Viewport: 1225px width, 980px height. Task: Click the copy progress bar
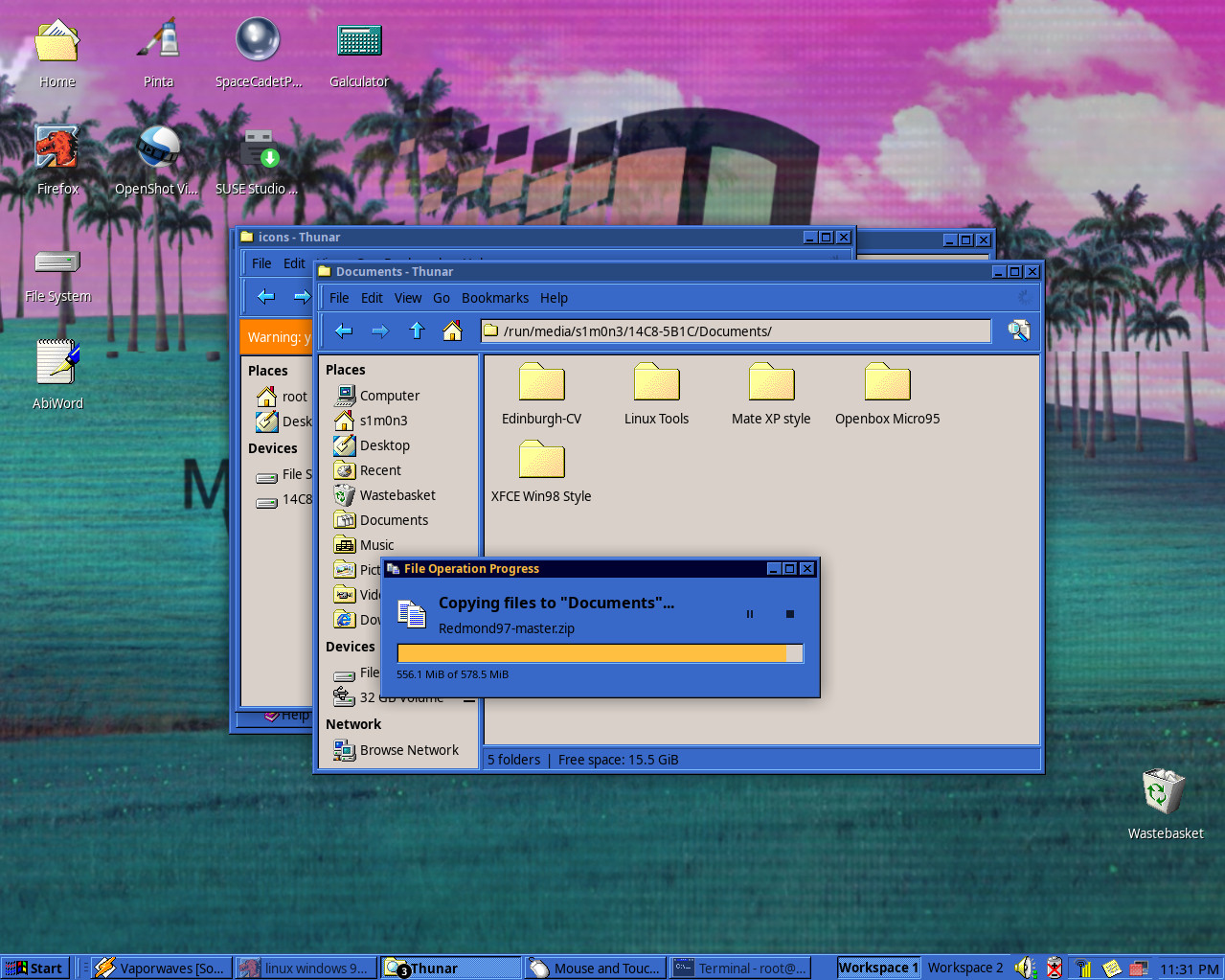[x=600, y=652]
